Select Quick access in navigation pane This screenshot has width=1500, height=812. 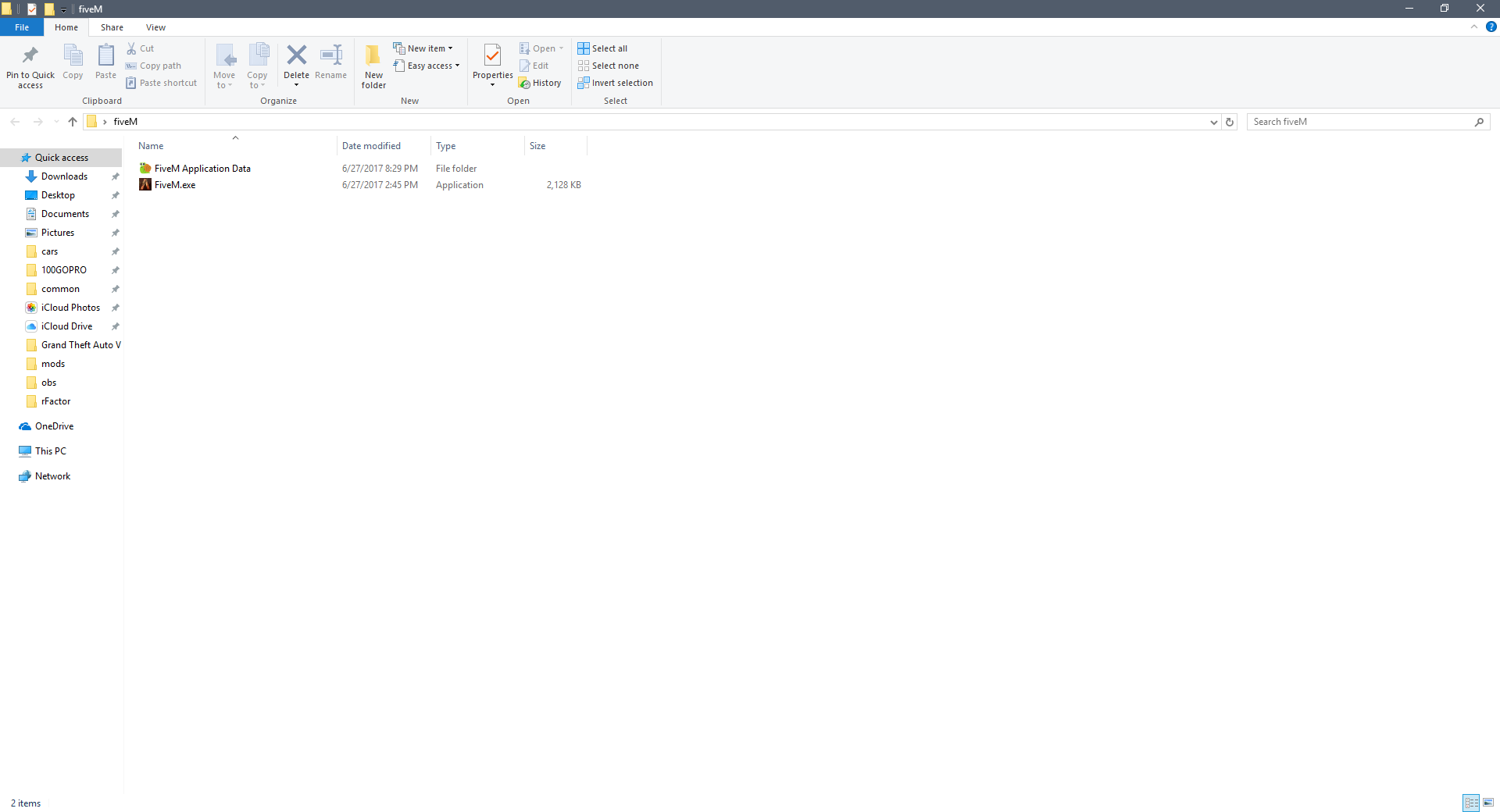coord(62,158)
